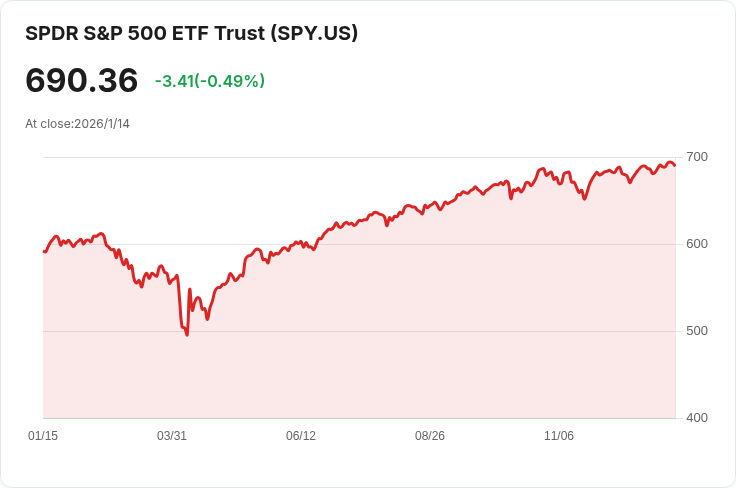The width and height of the screenshot is (736, 488).
Task: Click the SPDR S&P 500 ETF Trust title
Action: click(x=146, y=33)
